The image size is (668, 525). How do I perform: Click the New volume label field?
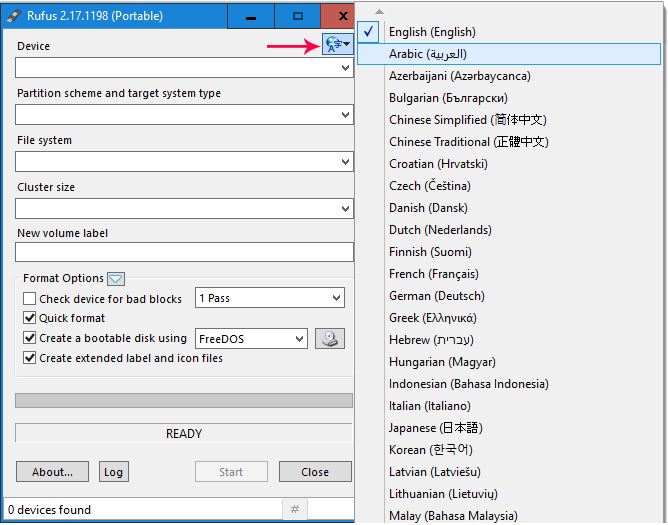(x=184, y=252)
